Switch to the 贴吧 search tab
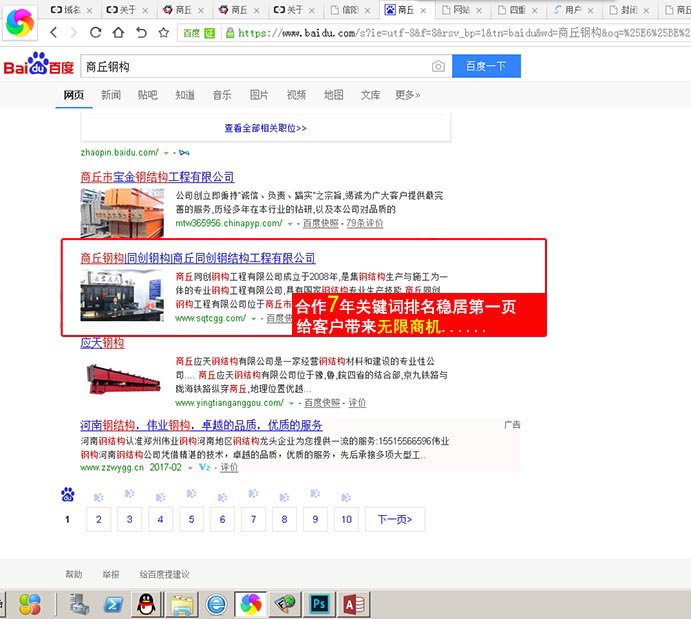Viewport: 691px width, 619px height. pos(148,95)
